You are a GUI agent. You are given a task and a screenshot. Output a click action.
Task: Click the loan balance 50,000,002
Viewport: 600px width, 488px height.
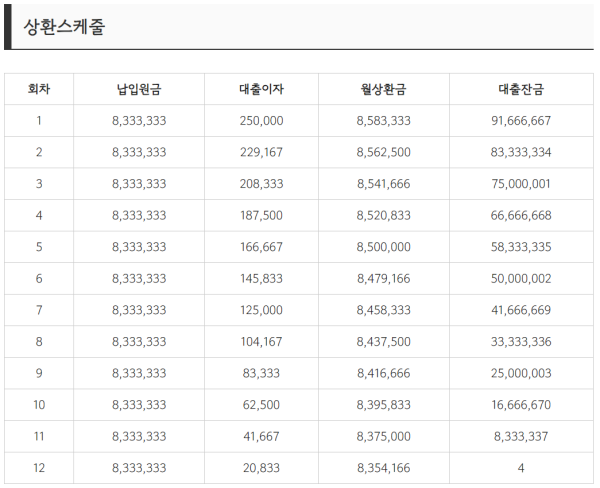521,278
